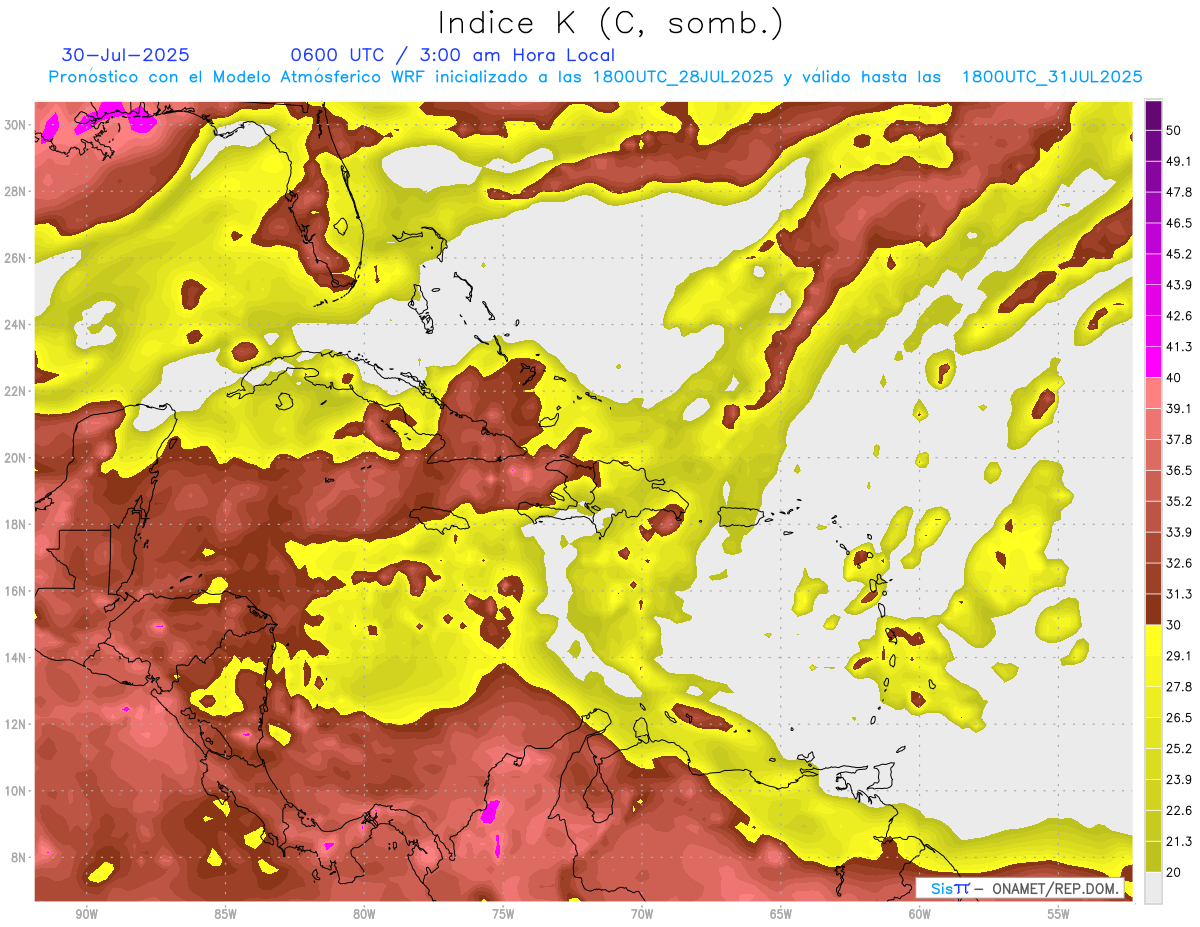The image size is (1200, 927).
Task: Click the '14N' latitude label
Action: pyautogui.click(x=17, y=657)
